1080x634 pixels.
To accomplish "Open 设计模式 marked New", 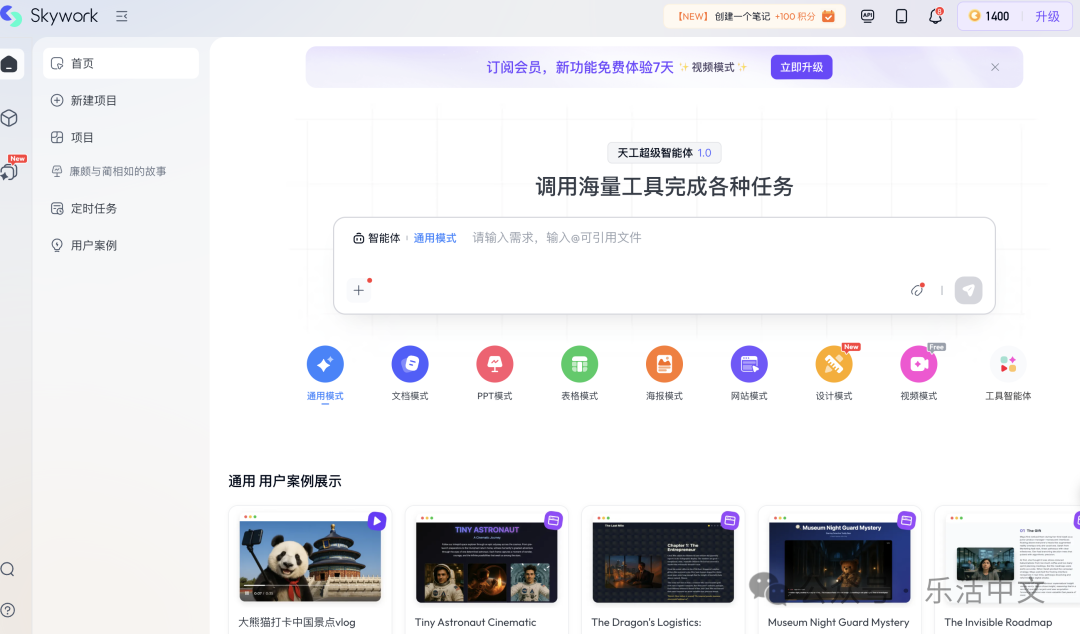I will [834, 364].
